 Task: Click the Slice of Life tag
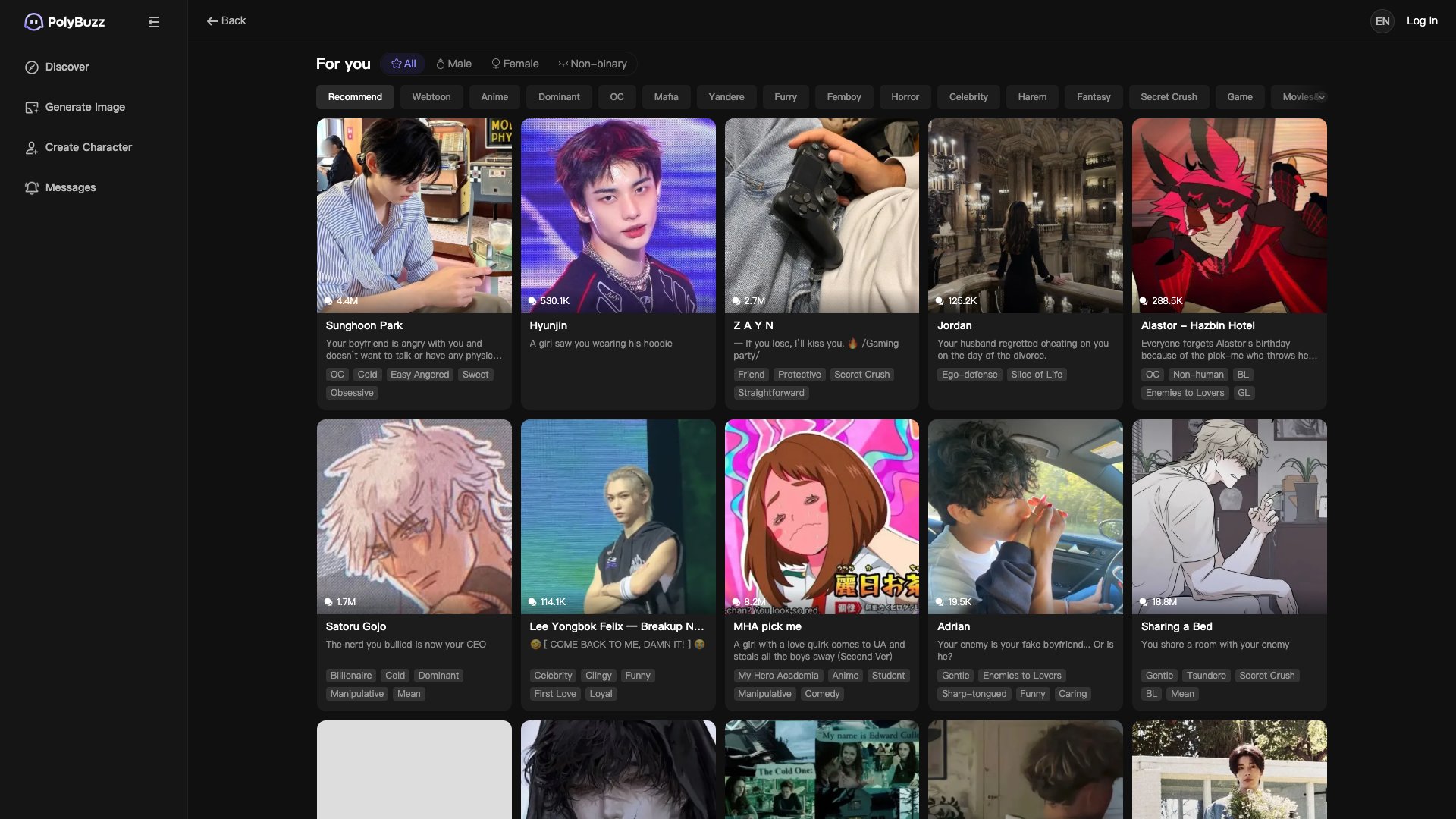(1037, 375)
